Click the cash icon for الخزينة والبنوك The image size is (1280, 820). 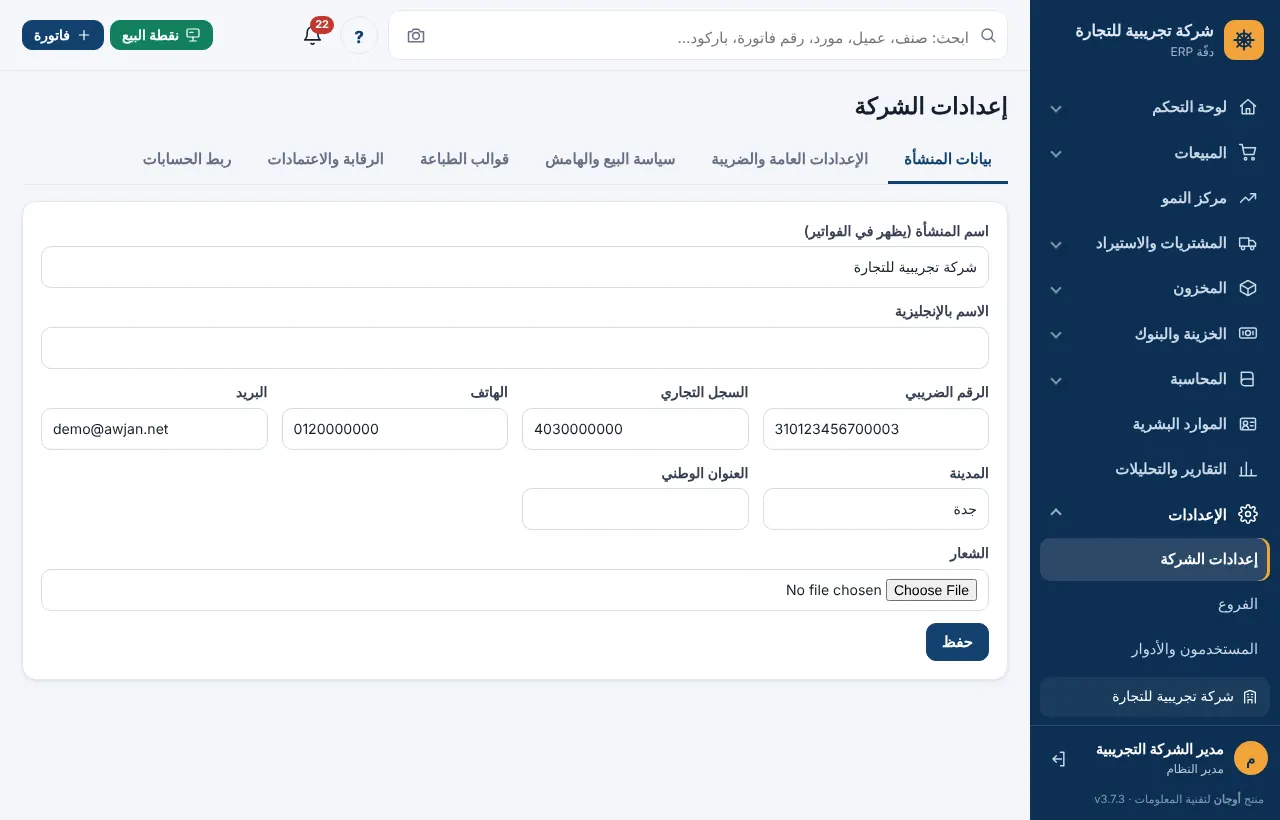[x=1247, y=333]
